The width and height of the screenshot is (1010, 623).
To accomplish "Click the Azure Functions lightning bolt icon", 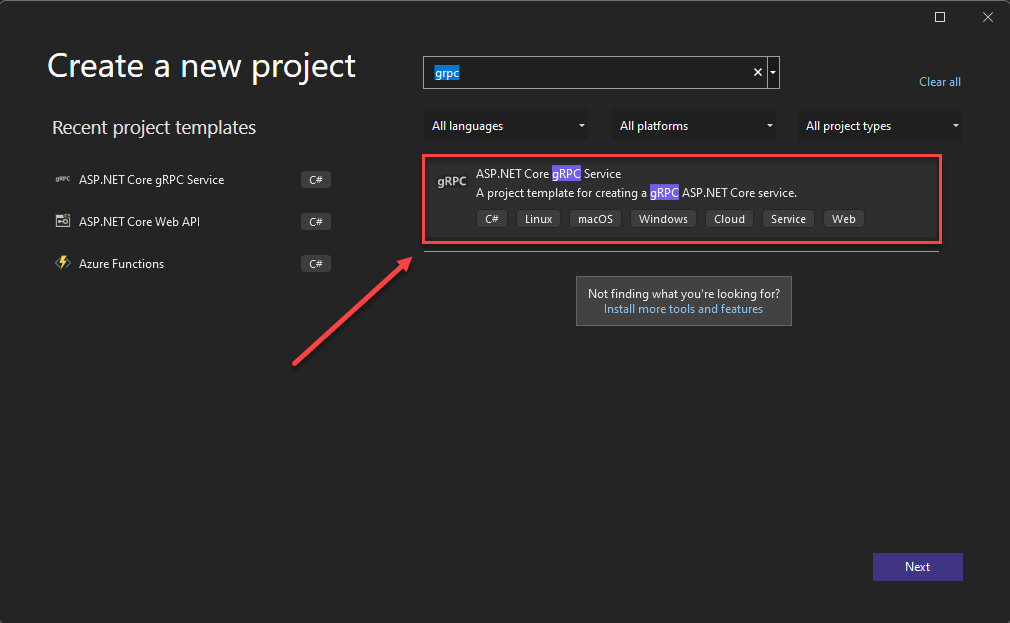I will click(x=62, y=263).
